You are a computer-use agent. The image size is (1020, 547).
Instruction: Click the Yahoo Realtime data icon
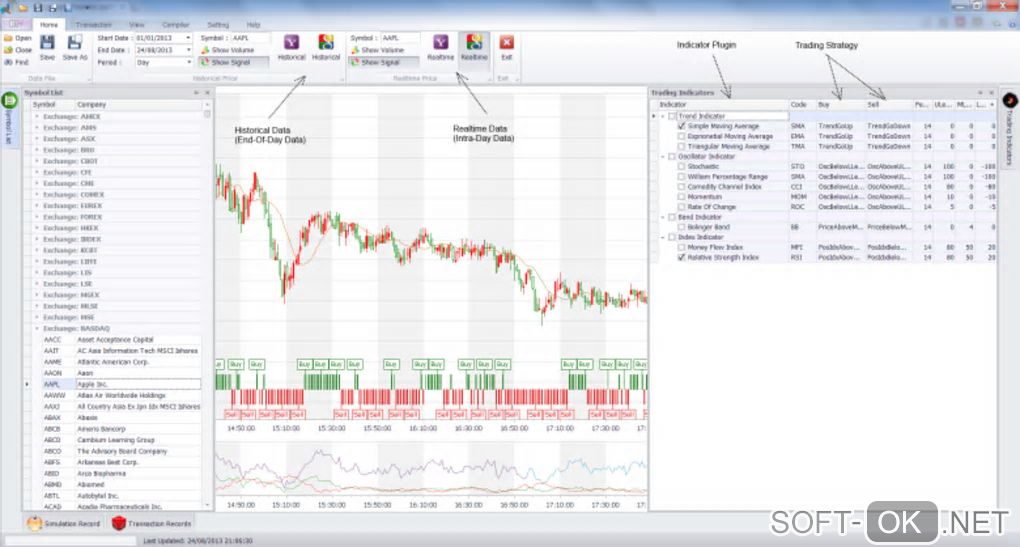pos(440,42)
